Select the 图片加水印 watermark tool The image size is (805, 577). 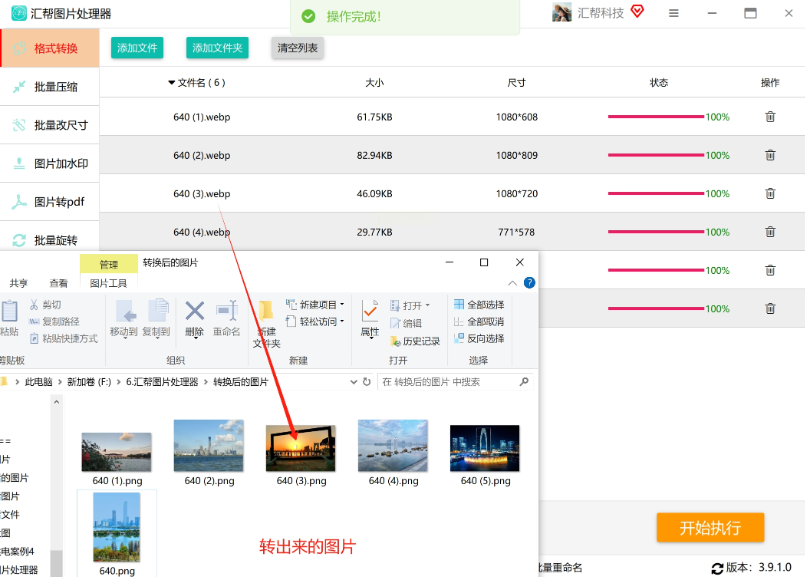click(x=55, y=163)
